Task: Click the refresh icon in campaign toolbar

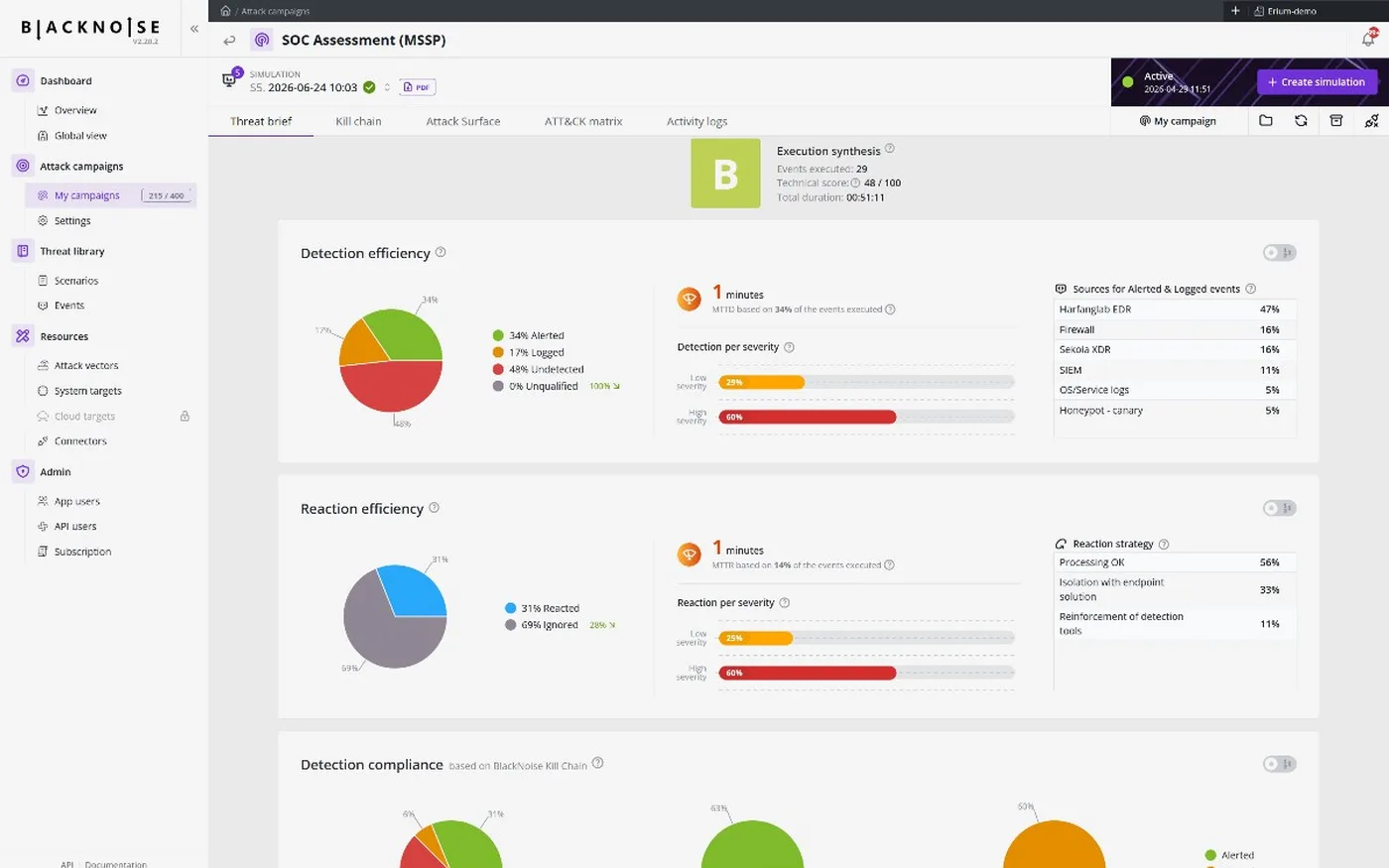Action: [1301, 121]
